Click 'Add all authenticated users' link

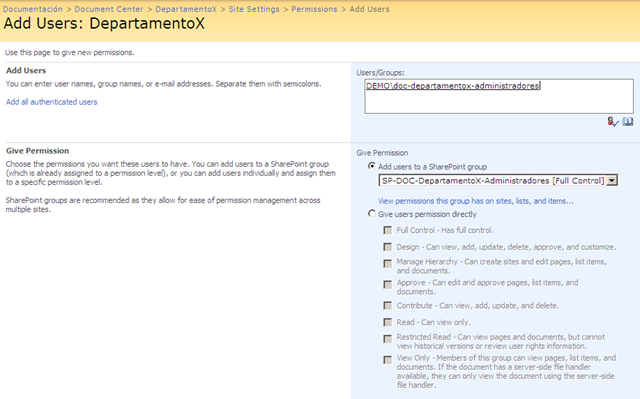coord(51,102)
